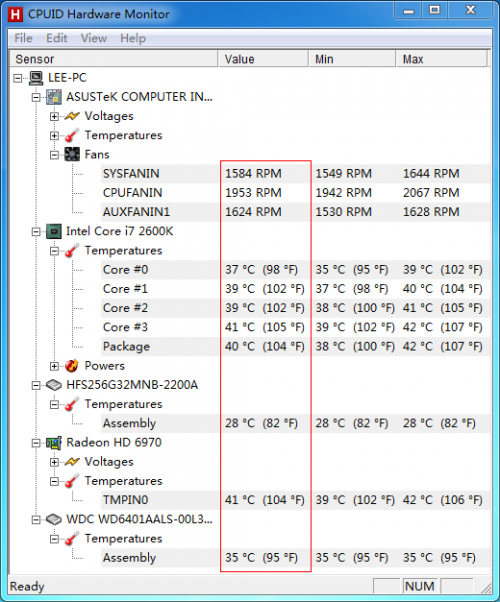Screen dimensions: 500x602
Task: Click the HFS256G32MNB-2200A drive icon
Action: pyautogui.click(x=54, y=385)
